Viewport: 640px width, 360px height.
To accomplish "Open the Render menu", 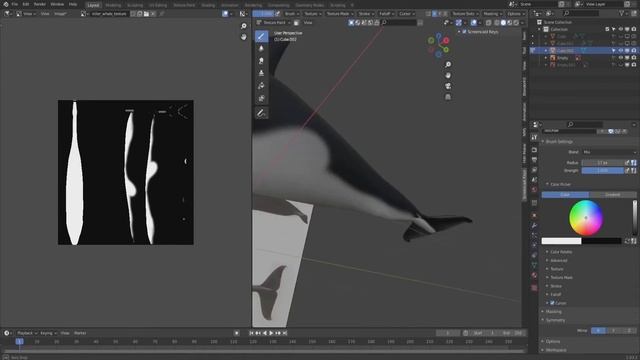I will (x=40, y=4).
